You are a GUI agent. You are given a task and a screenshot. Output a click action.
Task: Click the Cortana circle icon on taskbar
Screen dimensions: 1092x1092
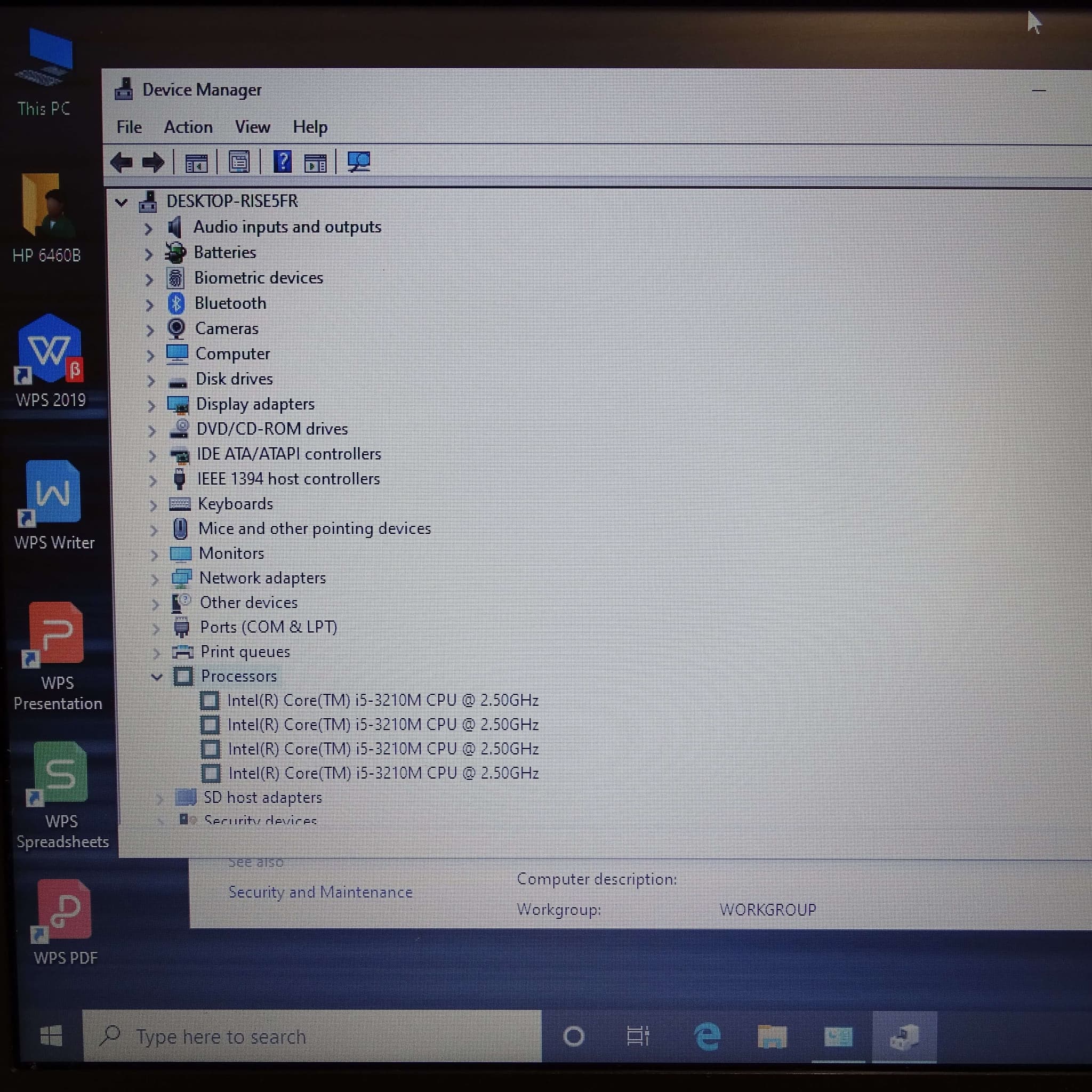click(x=574, y=1036)
